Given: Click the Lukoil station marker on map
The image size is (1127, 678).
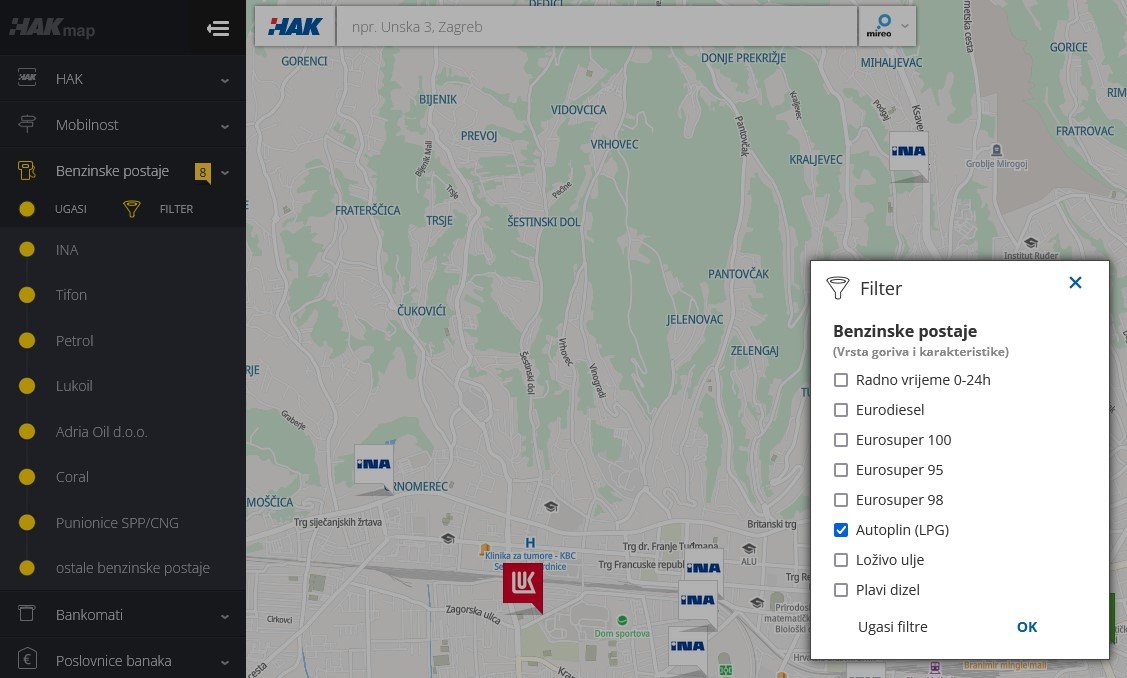Looking at the screenshot, I should (x=522, y=585).
